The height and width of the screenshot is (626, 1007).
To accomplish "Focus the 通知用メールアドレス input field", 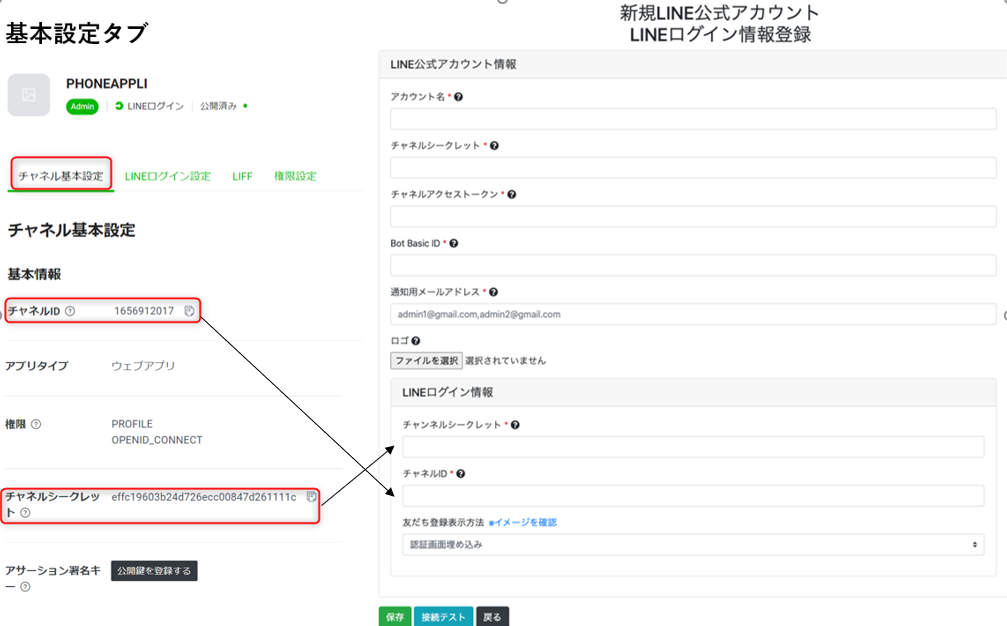I will (693, 314).
